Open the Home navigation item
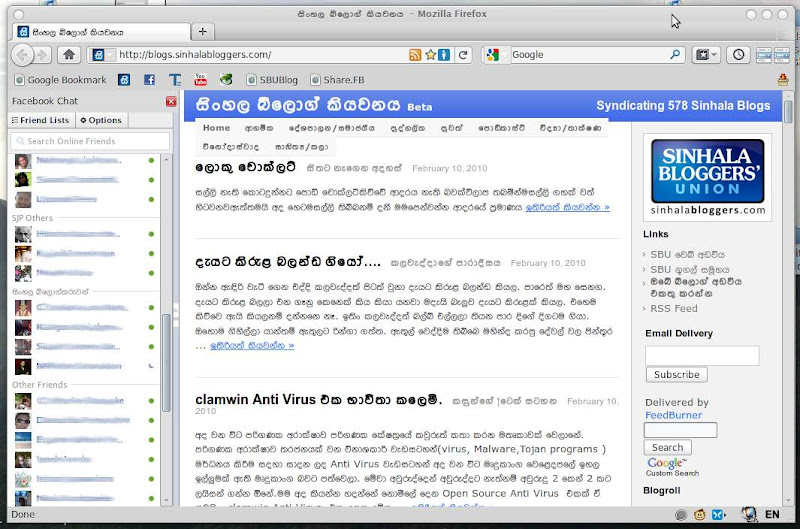The width and height of the screenshot is (800, 529). 216,128
